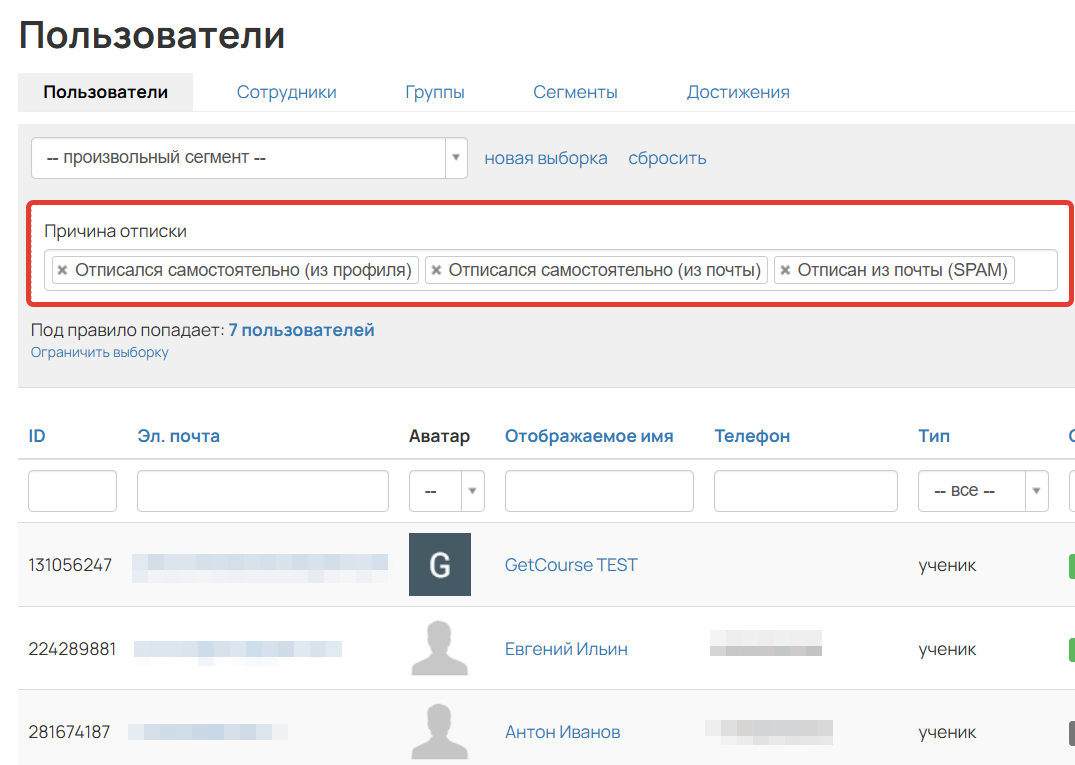Click the Эл. почта search field

tap(262, 490)
